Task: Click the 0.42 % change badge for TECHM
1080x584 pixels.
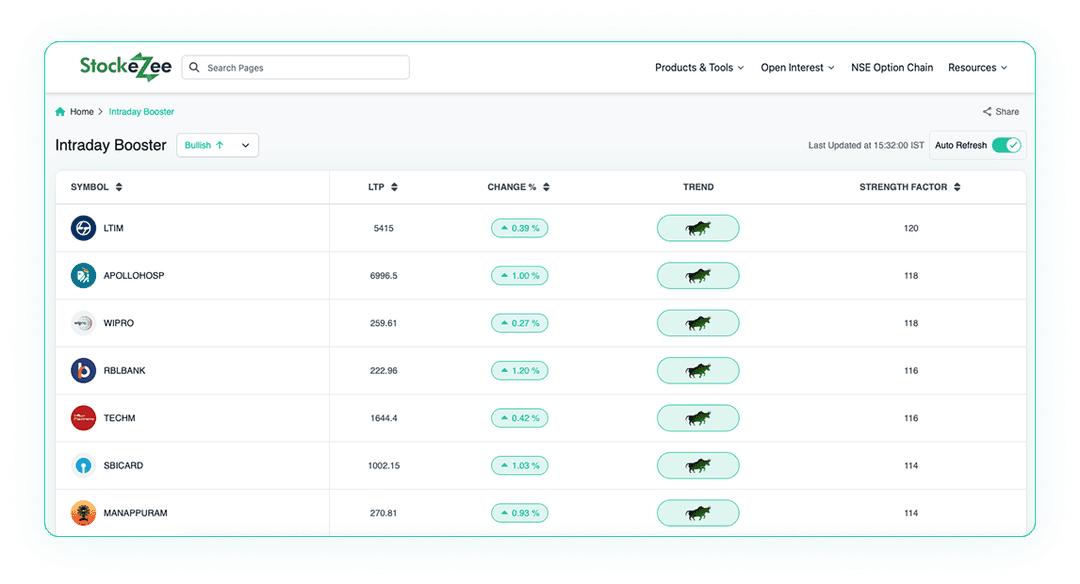Action: click(519, 418)
